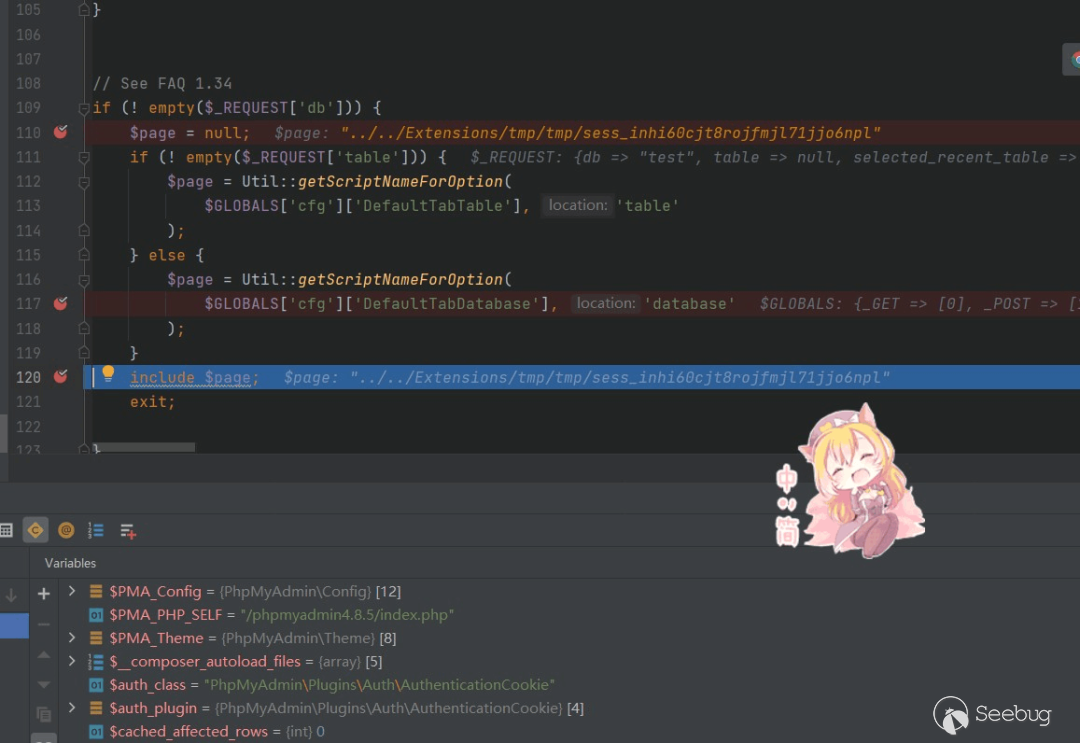
Task: Click the numbered list icon in debug toolbar
Action: coord(96,530)
